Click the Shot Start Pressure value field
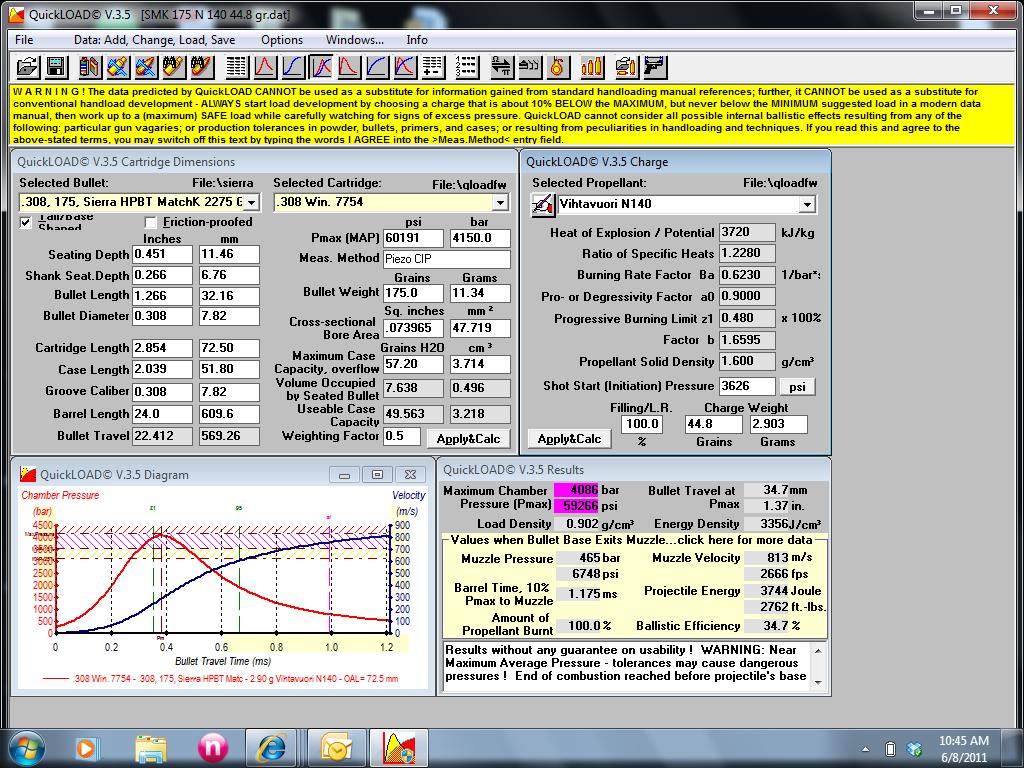 click(x=747, y=386)
